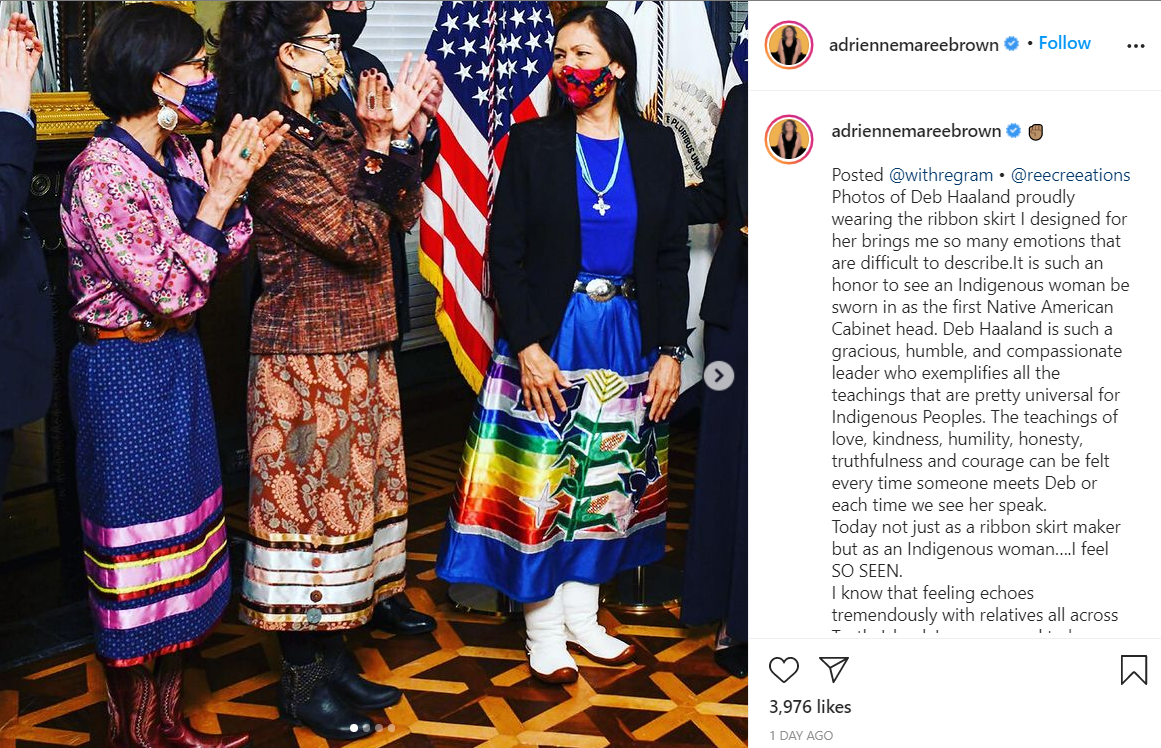Share the post via paper plane icon

[834, 669]
